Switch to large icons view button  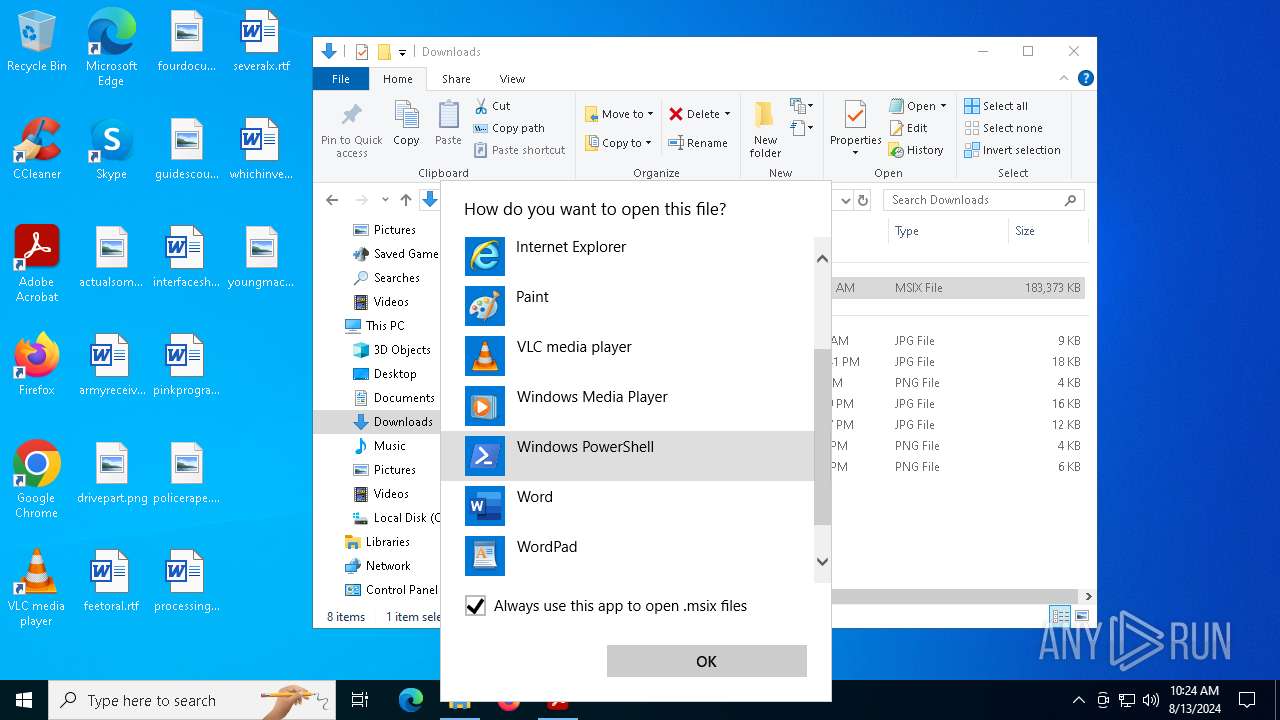pos(1082,616)
